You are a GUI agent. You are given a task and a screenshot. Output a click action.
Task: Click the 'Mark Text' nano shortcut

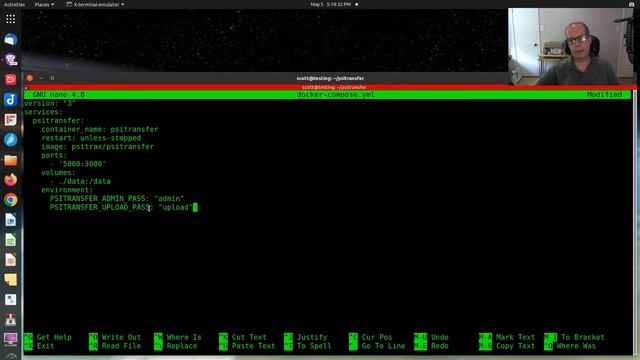click(x=516, y=337)
